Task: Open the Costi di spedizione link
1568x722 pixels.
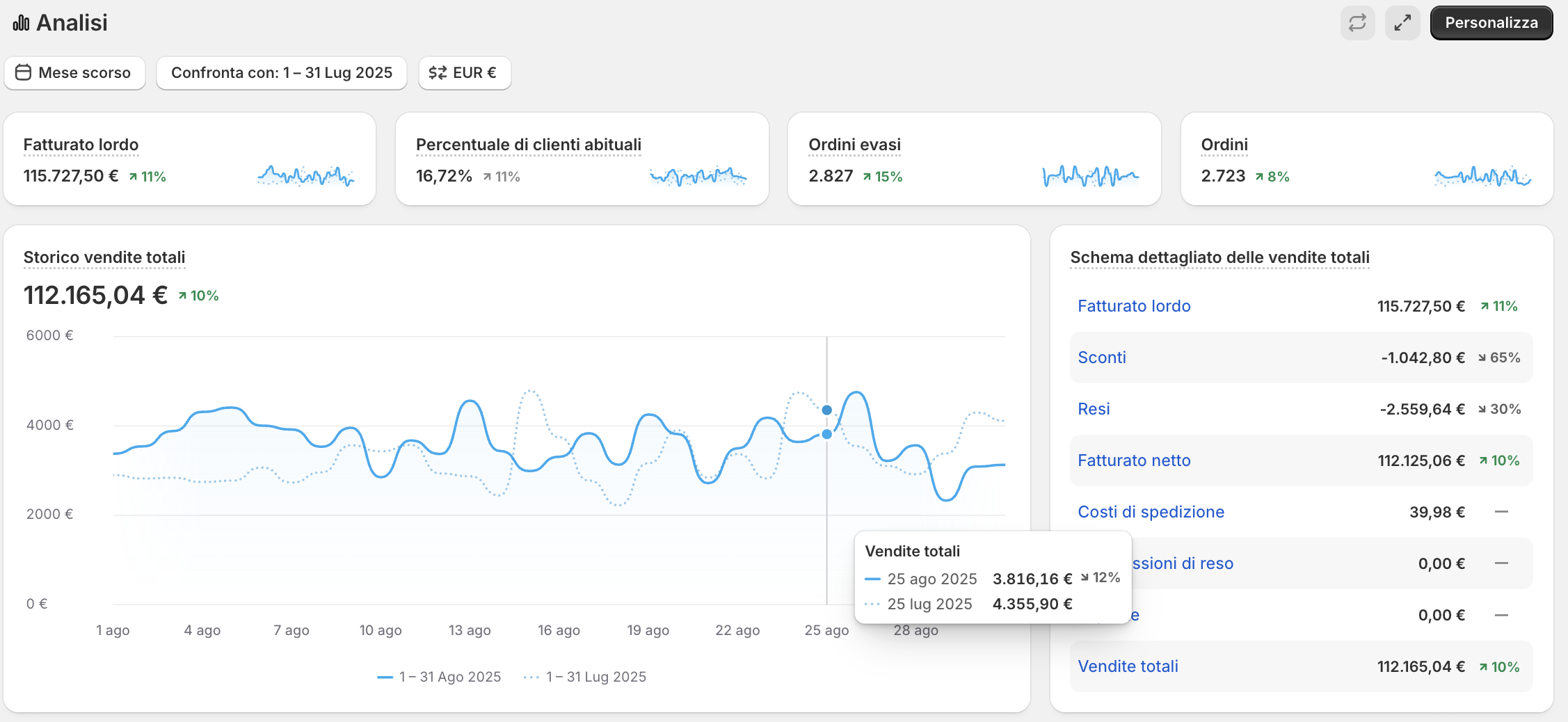Action: click(x=1151, y=512)
